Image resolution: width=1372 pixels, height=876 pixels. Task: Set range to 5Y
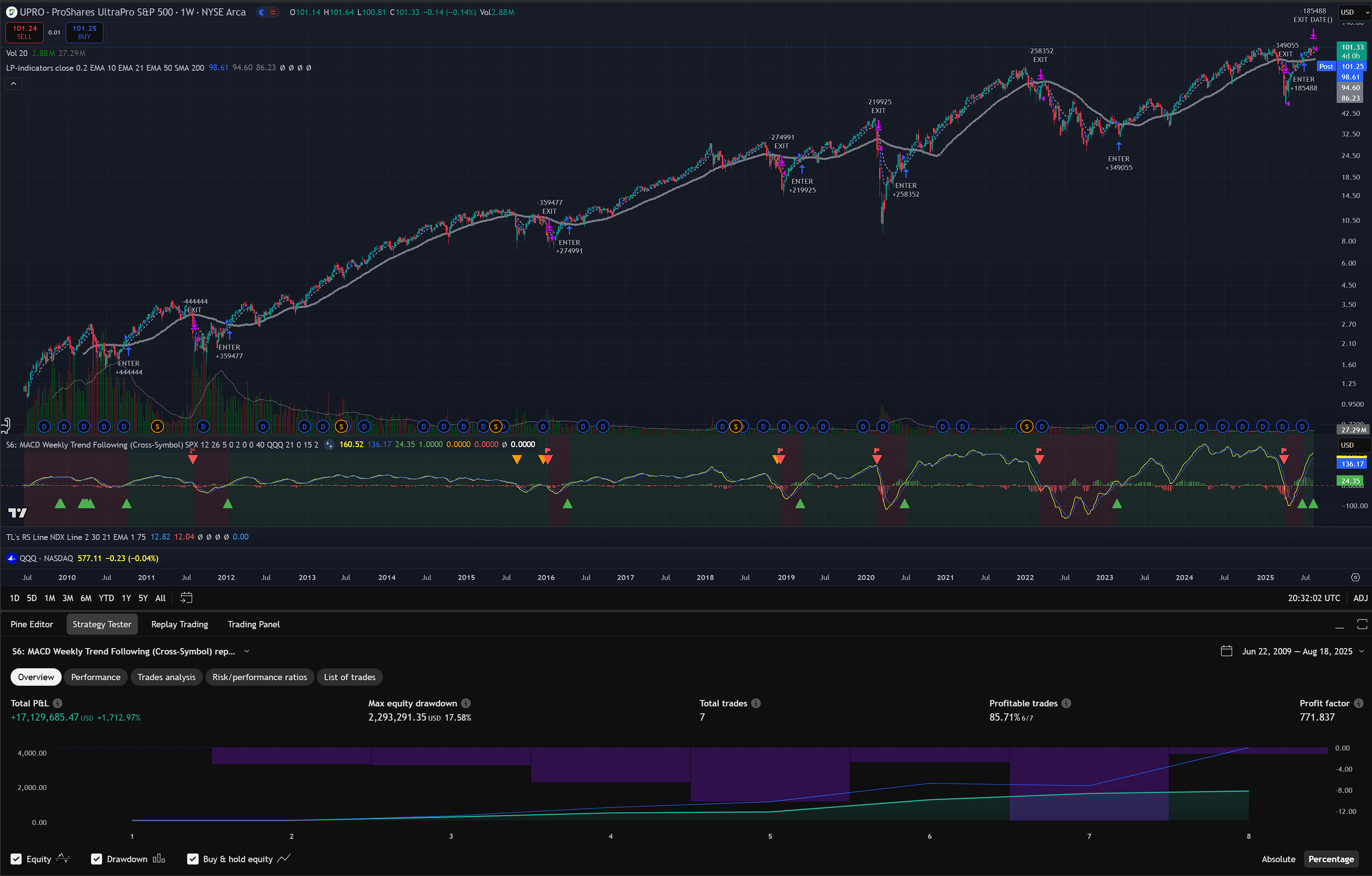(143, 597)
